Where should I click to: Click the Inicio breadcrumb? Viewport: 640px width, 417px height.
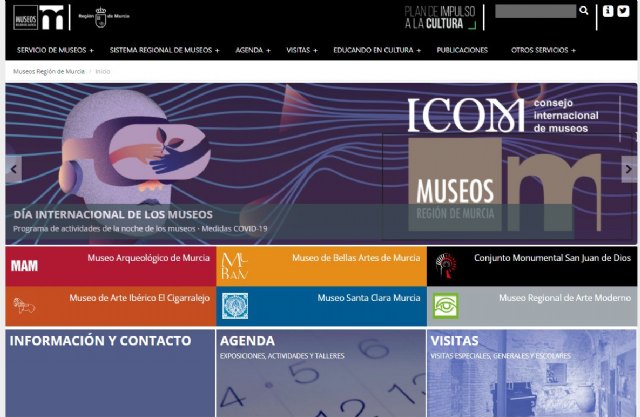tap(103, 71)
